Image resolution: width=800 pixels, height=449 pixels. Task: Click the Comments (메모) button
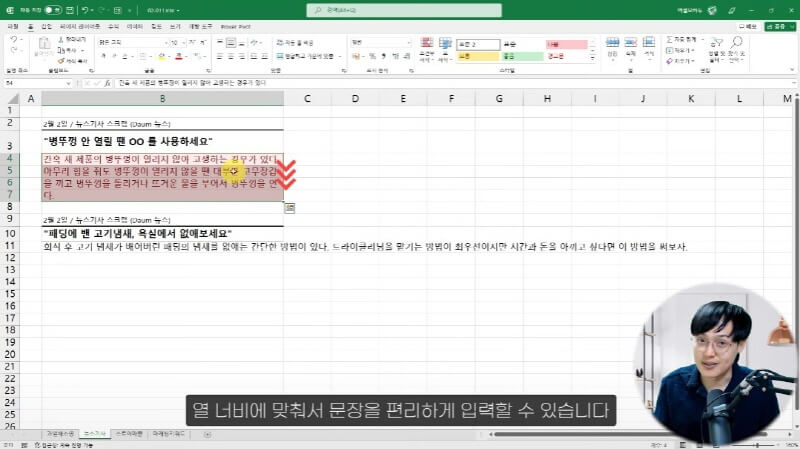point(747,27)
